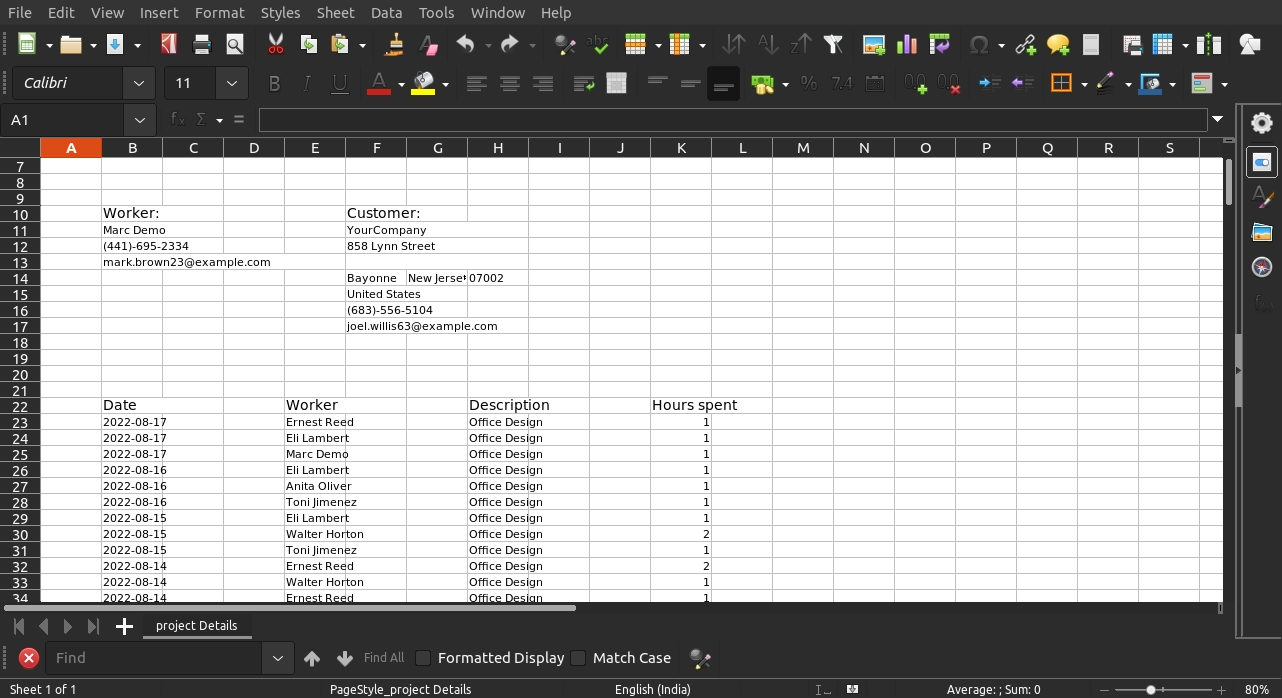The height and width of the screenshot is (698, 1282).
Task: Click the New spreadsheet icon
Action: 27,44
